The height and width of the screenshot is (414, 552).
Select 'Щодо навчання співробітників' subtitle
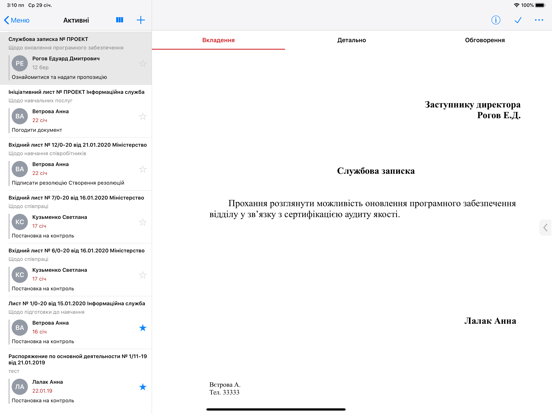[x=47, y=153]
